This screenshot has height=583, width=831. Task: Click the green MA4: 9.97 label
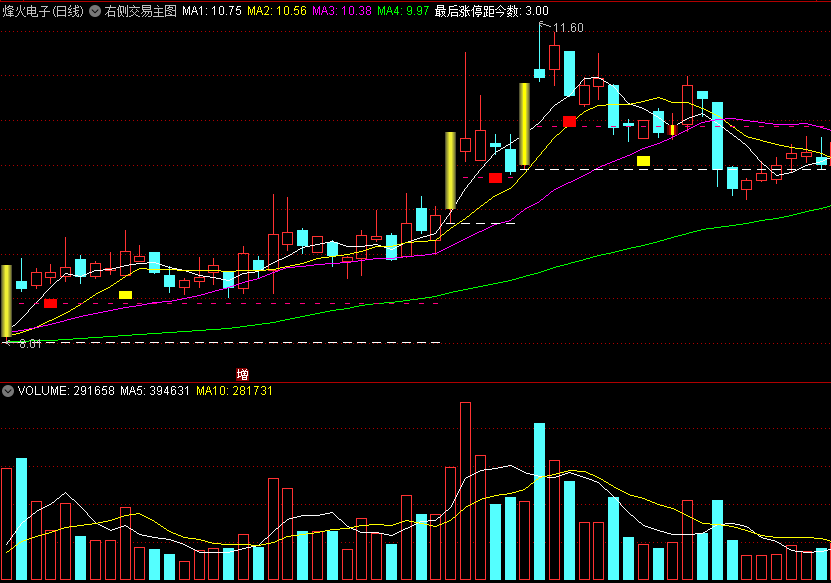click(x=403, y=11)
